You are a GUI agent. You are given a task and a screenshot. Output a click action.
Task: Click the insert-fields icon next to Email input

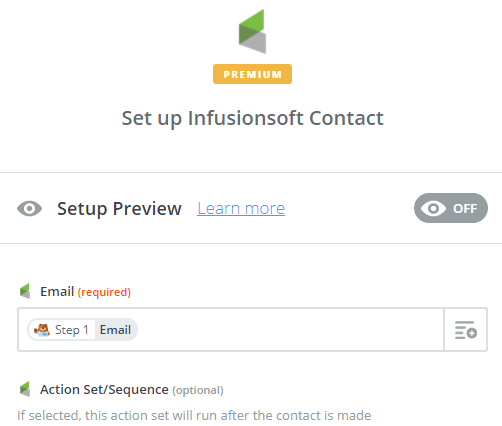[466, 330]
